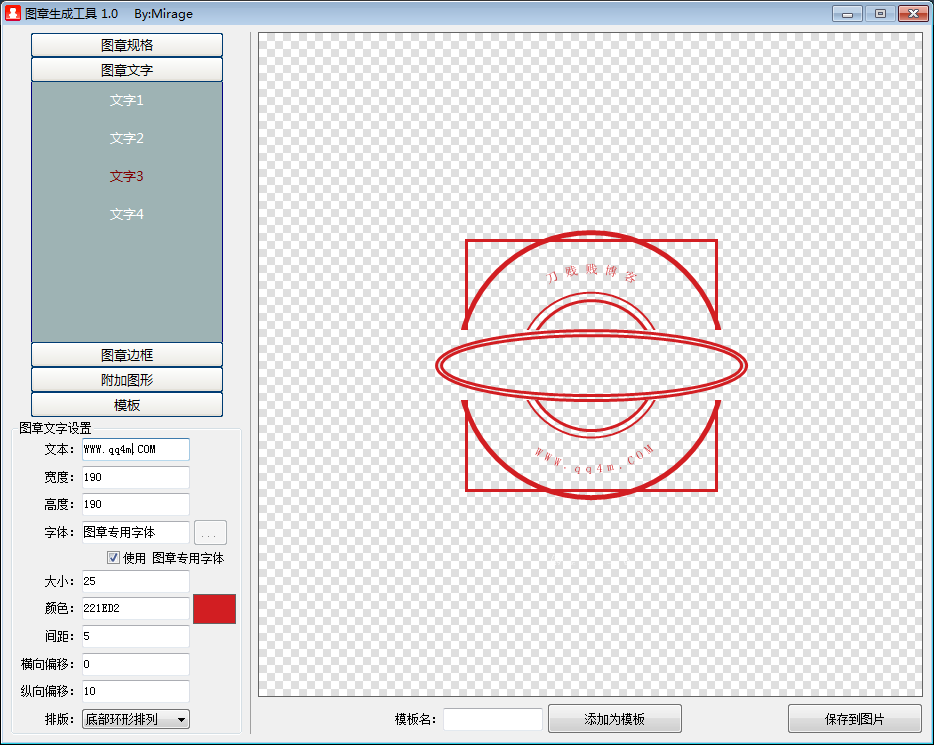This screenshot has width=934, height=745.
Task: Click the 文本 input field
Action: (x=136, y=450)
